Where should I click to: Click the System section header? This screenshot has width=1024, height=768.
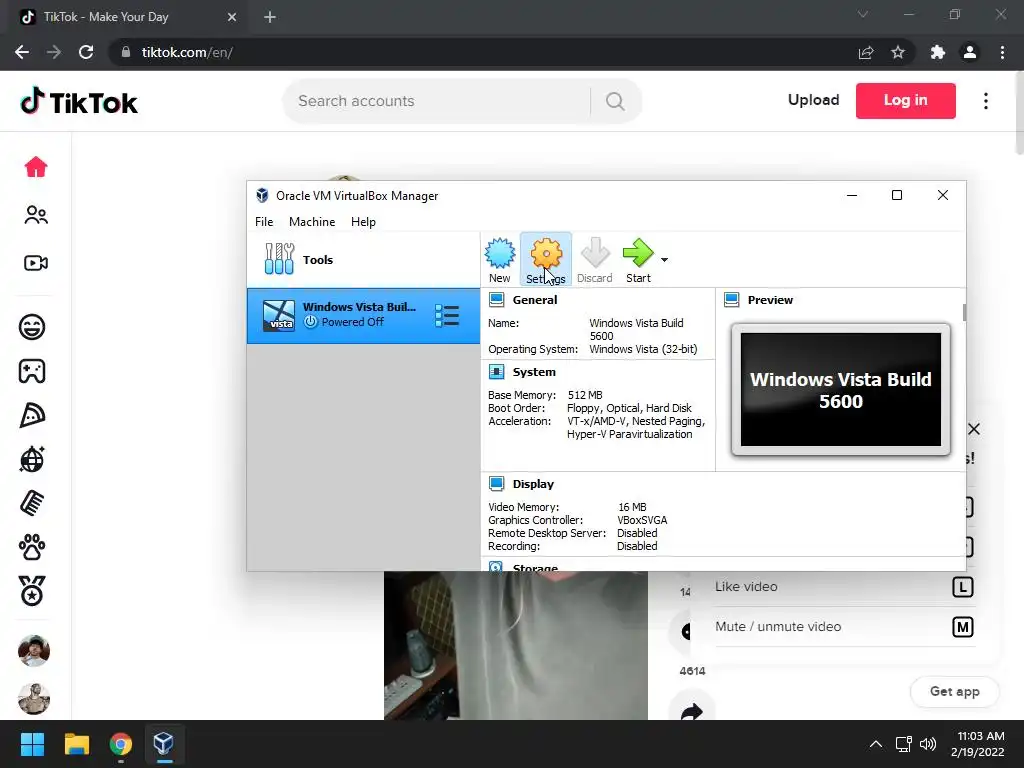(534, 372)
